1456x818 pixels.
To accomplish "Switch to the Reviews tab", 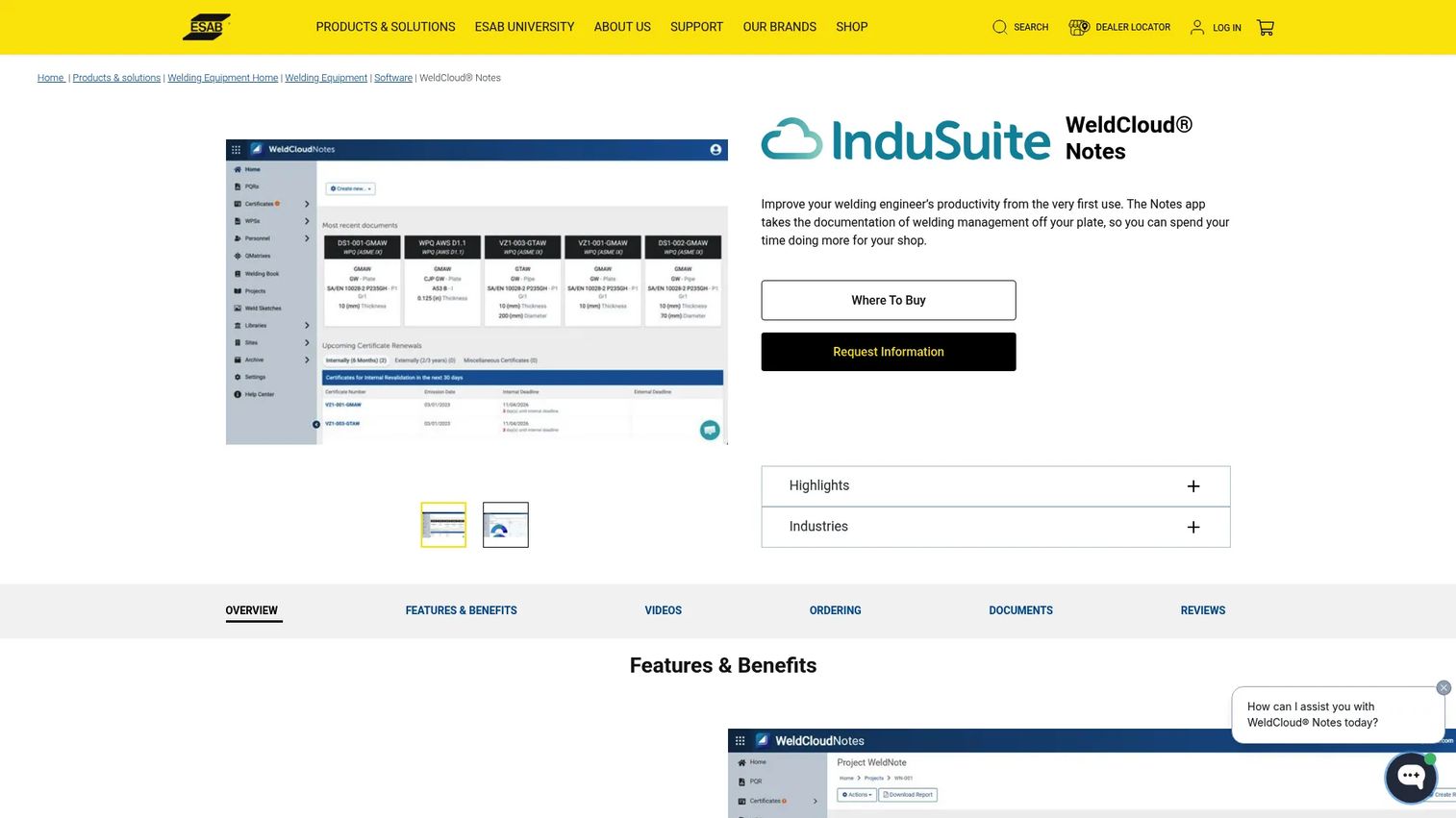I will [1203, 610].
